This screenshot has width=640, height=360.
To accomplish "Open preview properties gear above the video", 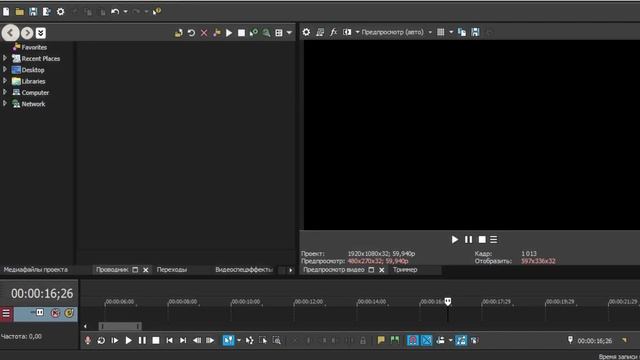I will pyautogui.click(x=306, y=32).
